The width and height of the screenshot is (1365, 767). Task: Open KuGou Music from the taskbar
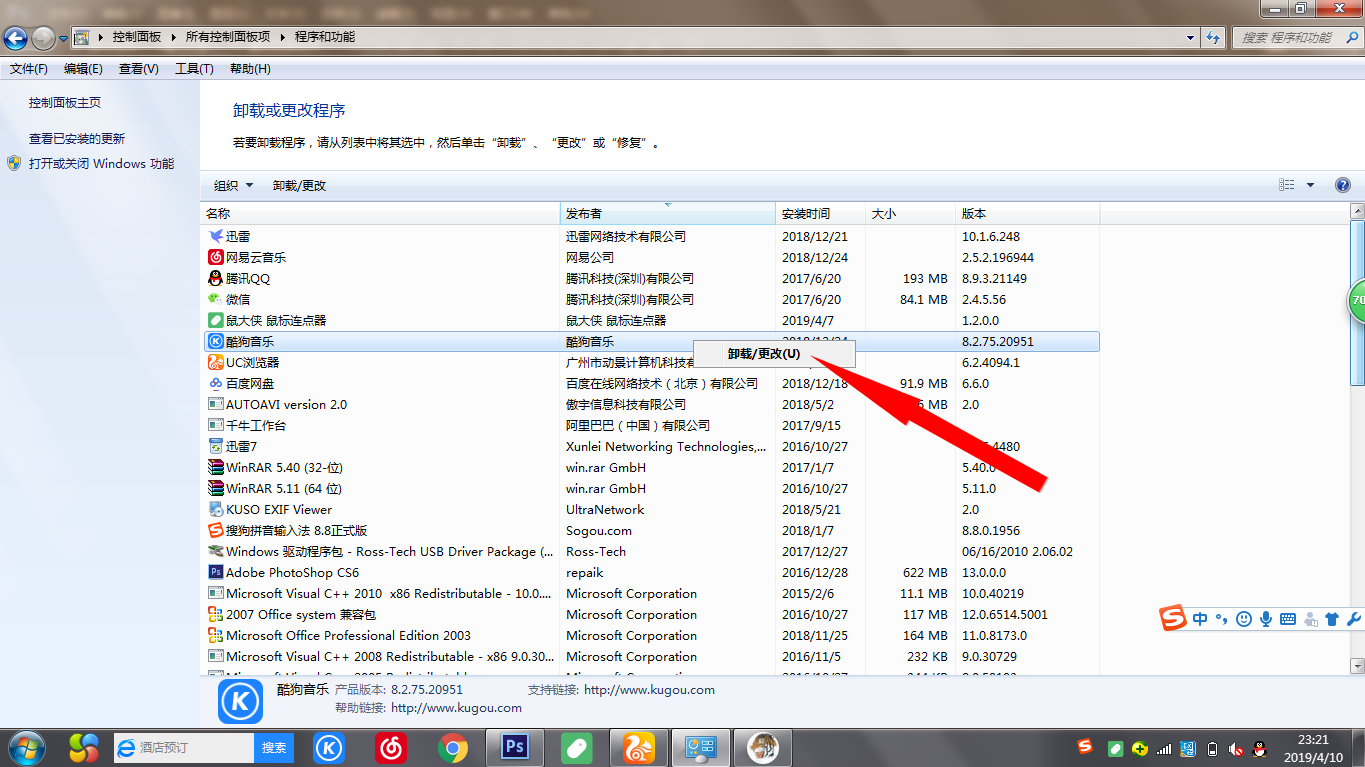click(x=328, y=747)
